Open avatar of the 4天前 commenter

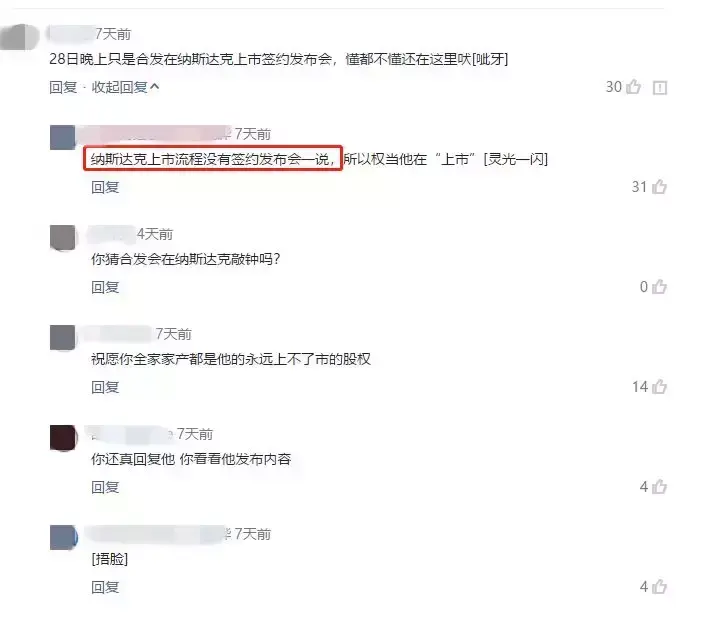[x=63, y=237]
